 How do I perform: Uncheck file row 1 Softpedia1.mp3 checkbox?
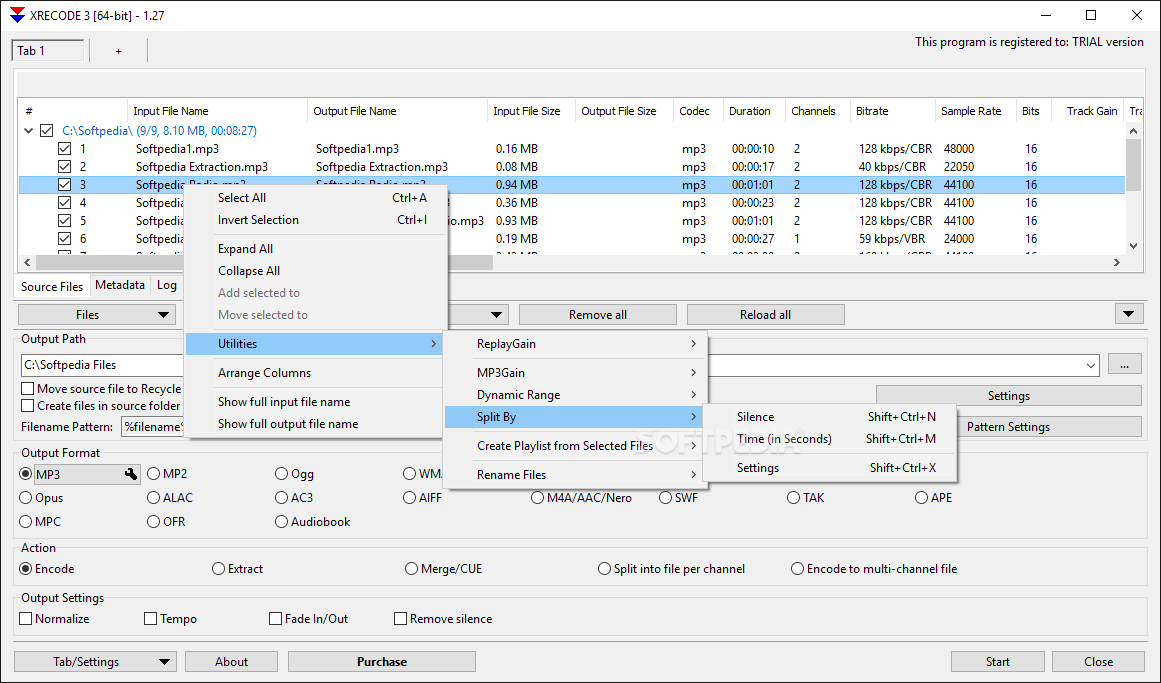[x=64, y=149]
